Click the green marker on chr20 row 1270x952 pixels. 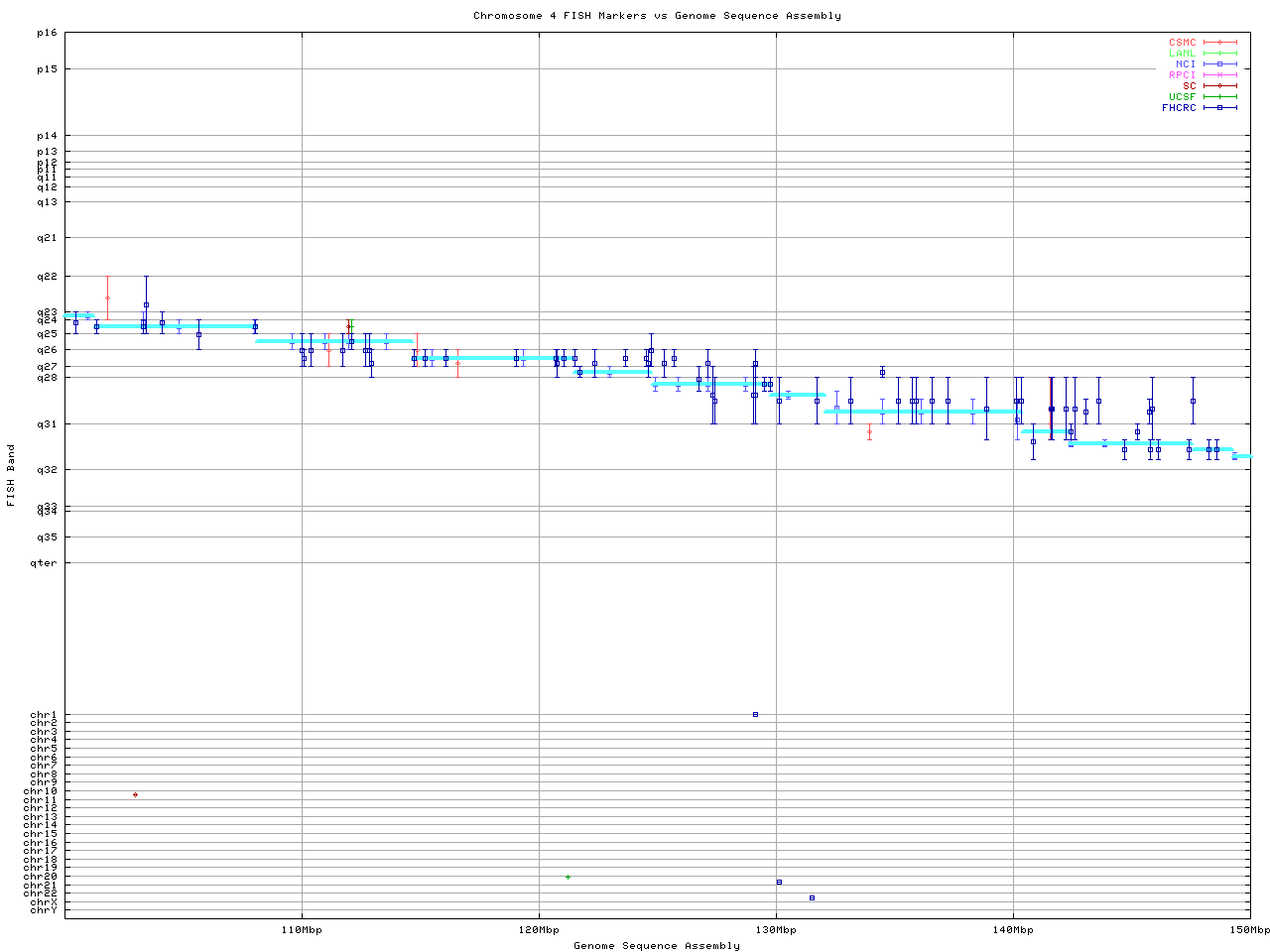pyautogui.click(x=568, y=877)
